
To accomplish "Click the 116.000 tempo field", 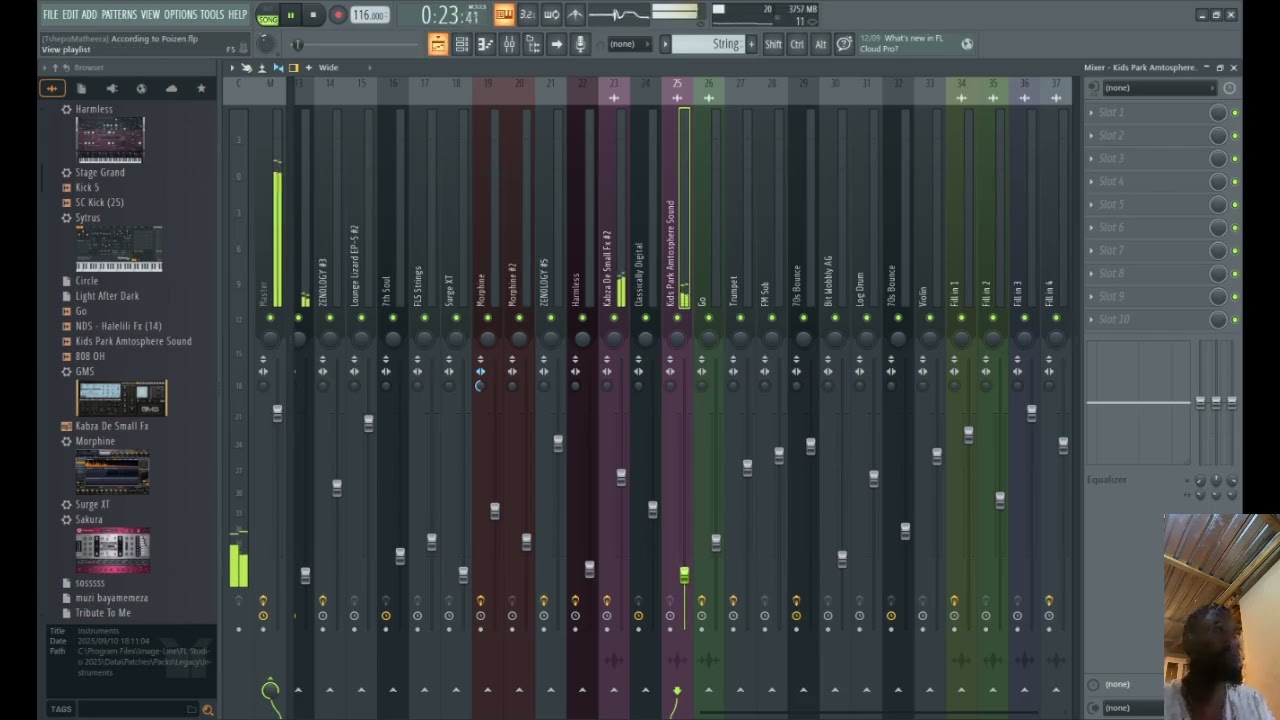I will coord(369,15).
